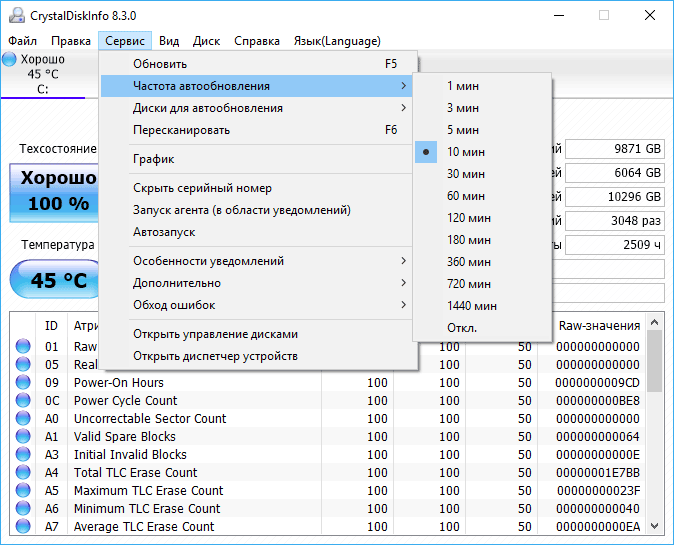This screenshot has height=545, width=674.
Task: Click the Хорошо 100 % health status button
Action: coord(55,193)
